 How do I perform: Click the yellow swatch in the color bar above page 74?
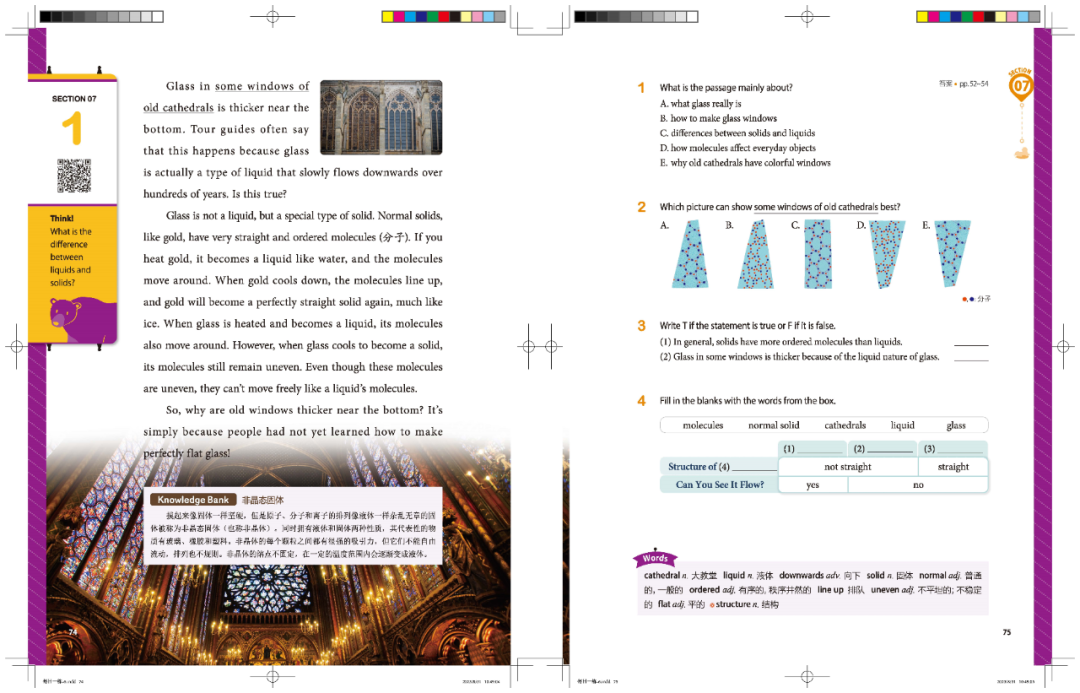point(388,17)
